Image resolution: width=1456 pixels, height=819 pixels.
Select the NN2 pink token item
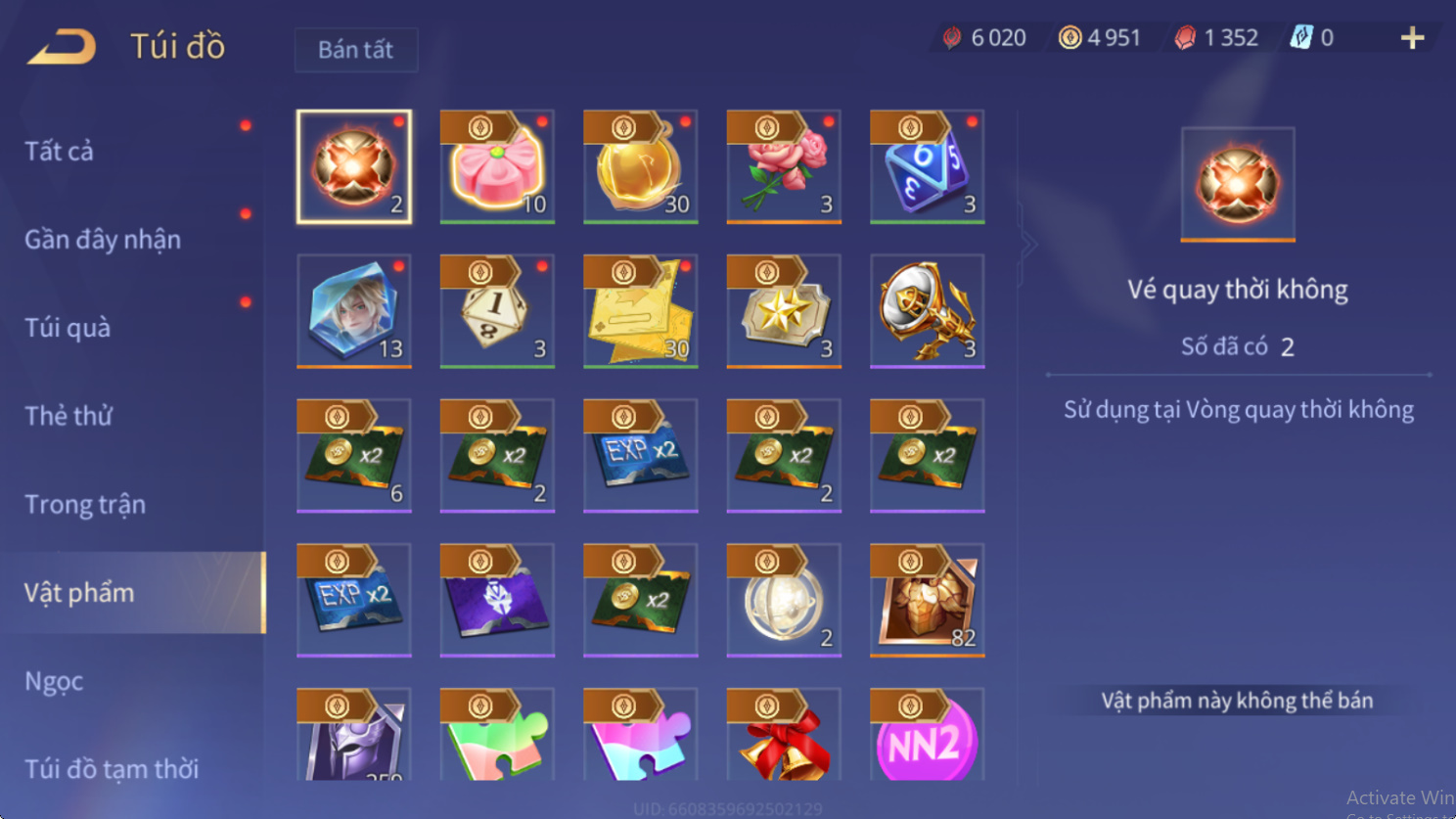coord(927,735)
